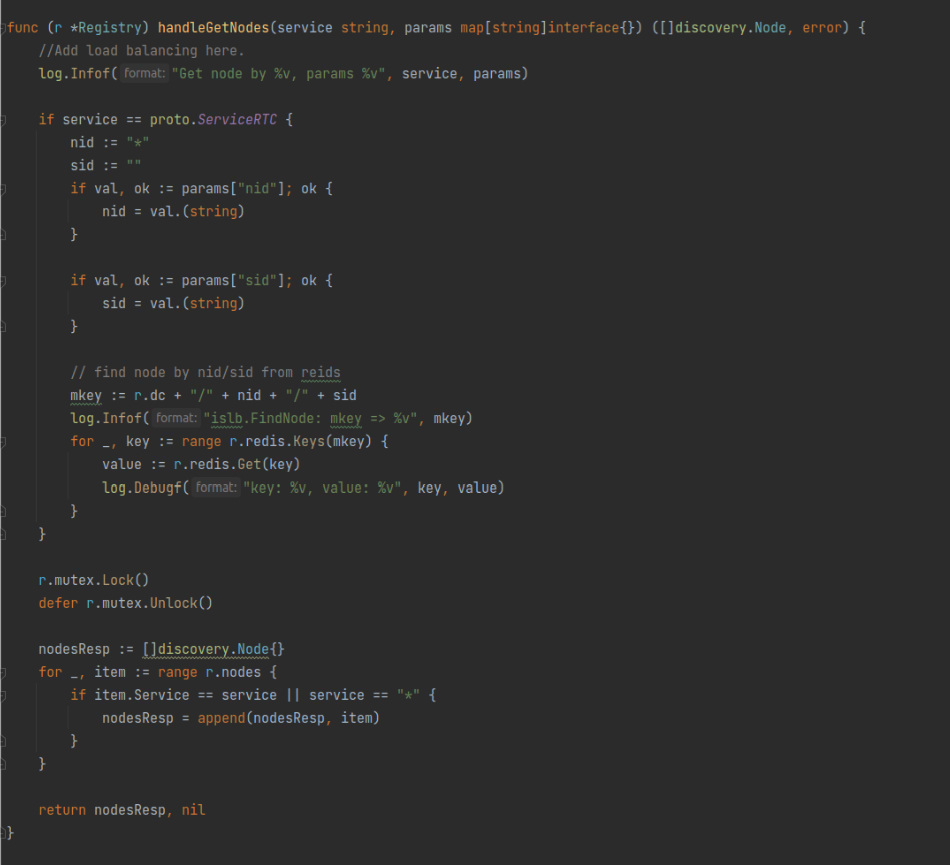Click the "//Add load balancing here" comment
Screen dimensions: 950x865
pos(140,51)
